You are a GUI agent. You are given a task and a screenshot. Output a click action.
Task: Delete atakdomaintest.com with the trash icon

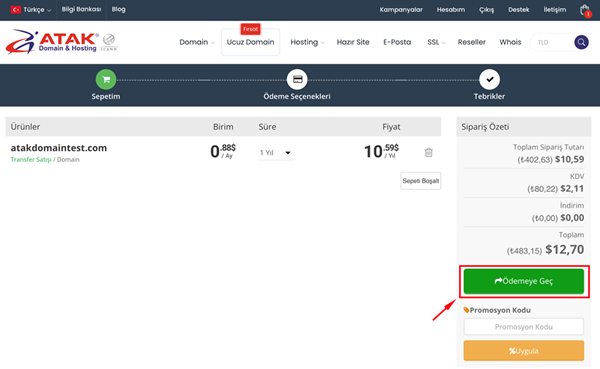click(429, 152)
